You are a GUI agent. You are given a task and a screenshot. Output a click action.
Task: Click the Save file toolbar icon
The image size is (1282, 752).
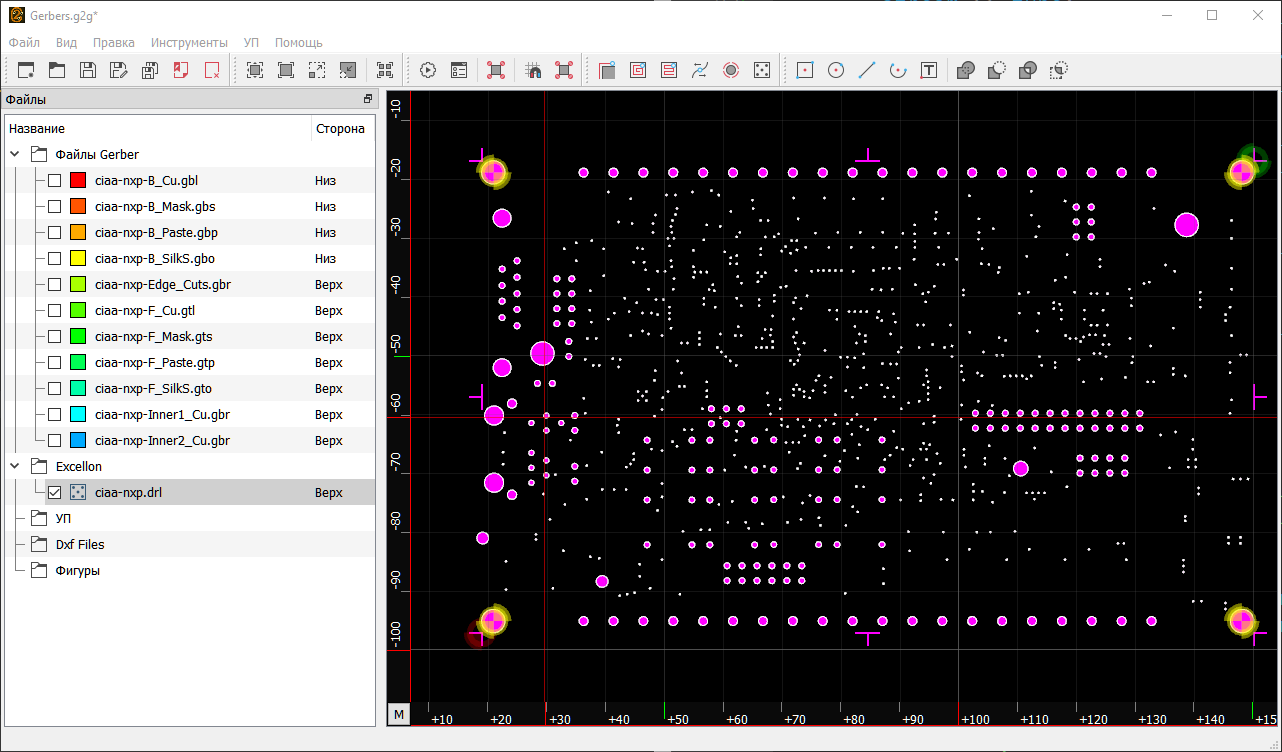coord(88,70)
